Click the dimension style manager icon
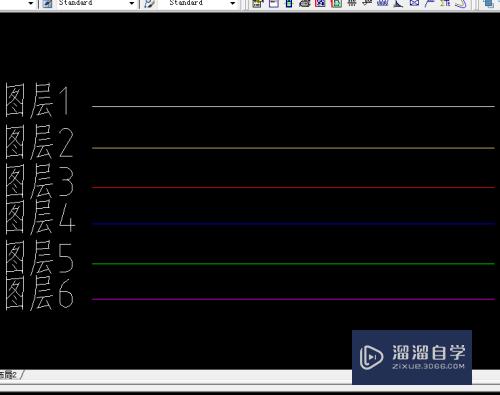This screenshot has height=395, width=500. pos(150,3)
